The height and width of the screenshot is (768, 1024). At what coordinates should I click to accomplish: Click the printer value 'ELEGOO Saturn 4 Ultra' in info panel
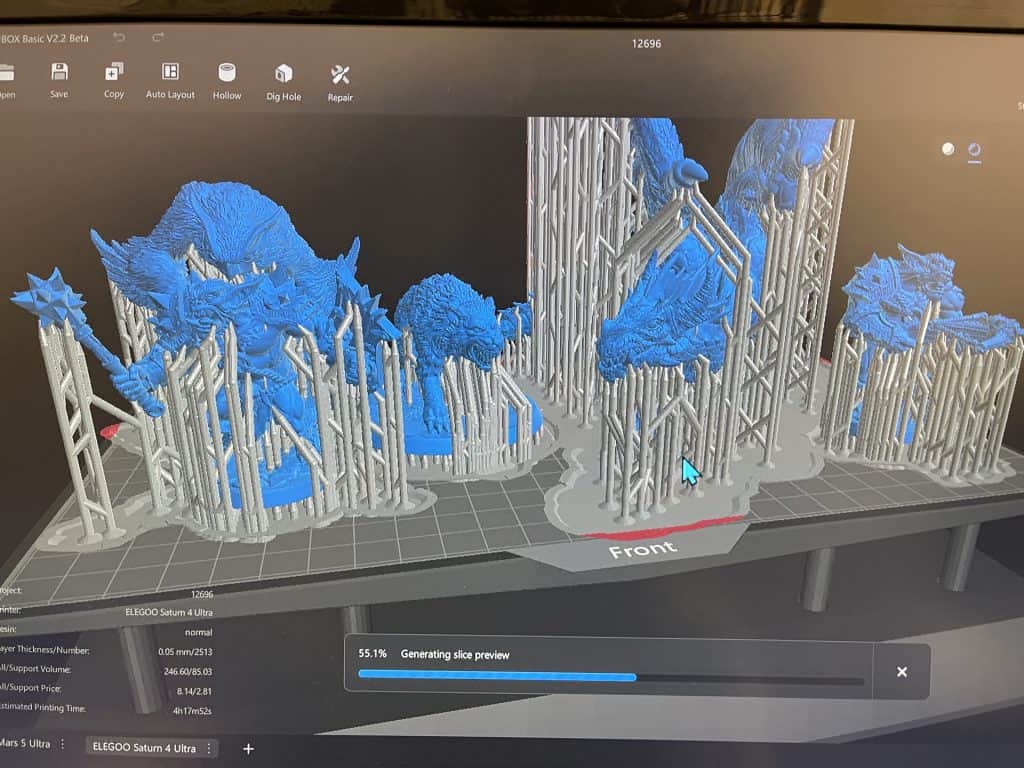pyautogui.click(x=169, y=613)
